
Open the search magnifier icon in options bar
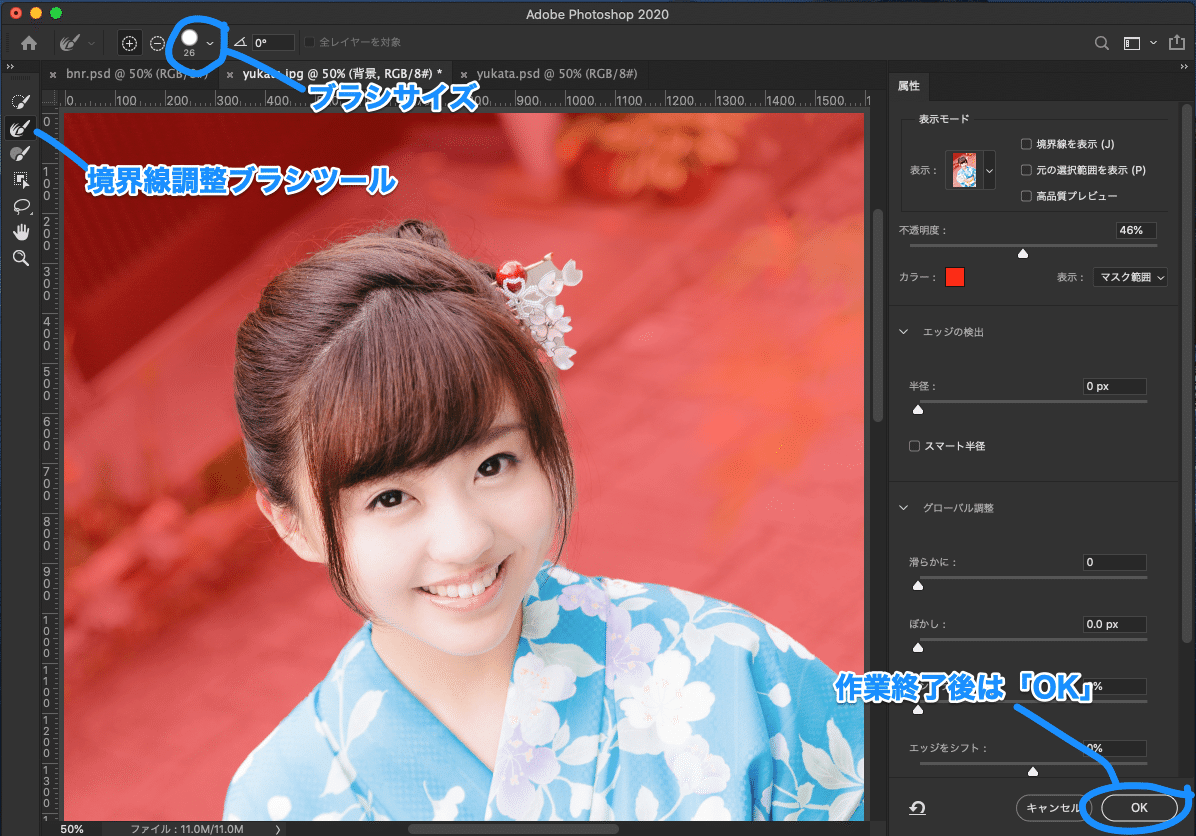point(1101,43)
